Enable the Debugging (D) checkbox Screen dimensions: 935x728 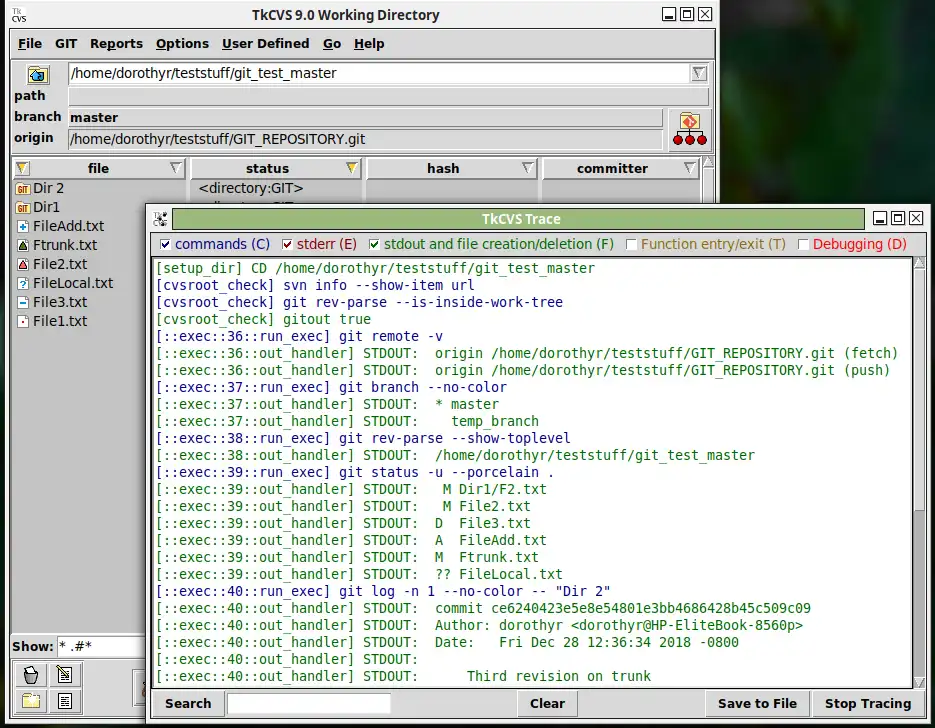tap(803, 244)
